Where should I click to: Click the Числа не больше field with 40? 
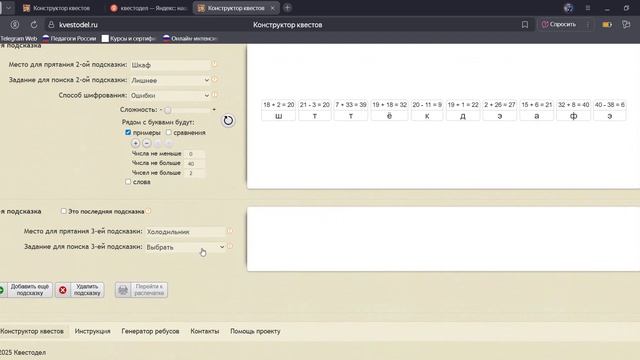194,163
